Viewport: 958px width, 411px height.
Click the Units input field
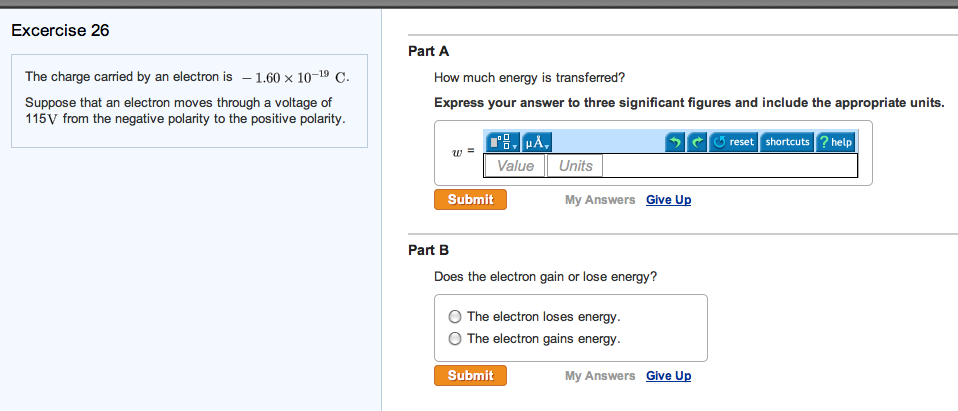[x=575, y=166]
